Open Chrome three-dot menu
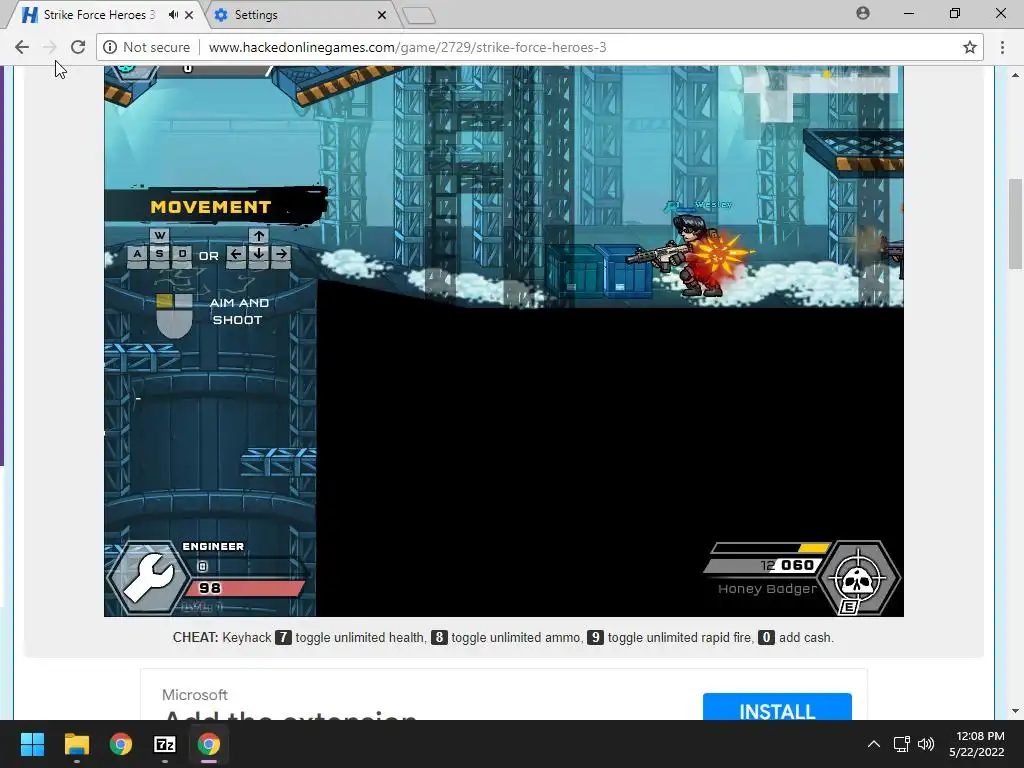This screenshot has height=768, width=1024. (x=1002, y=47)
